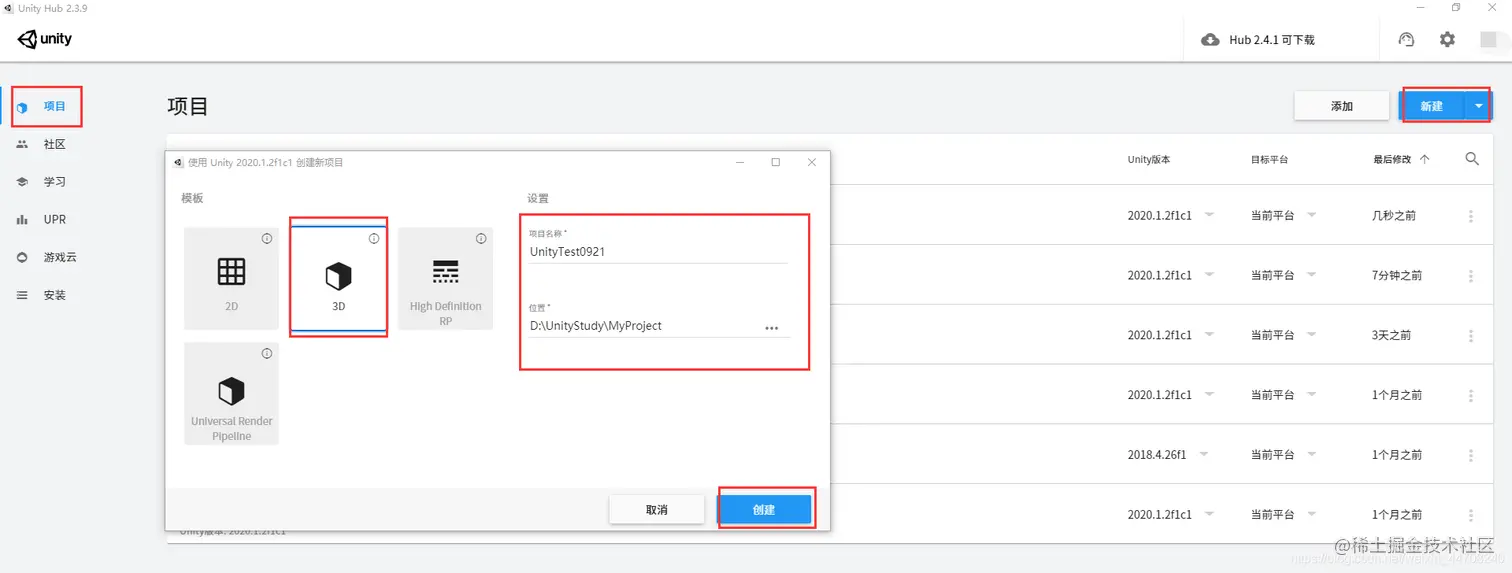Click the Unity版本 column header
This screenshot has height=573, width=1512.
click(1149, 159)
